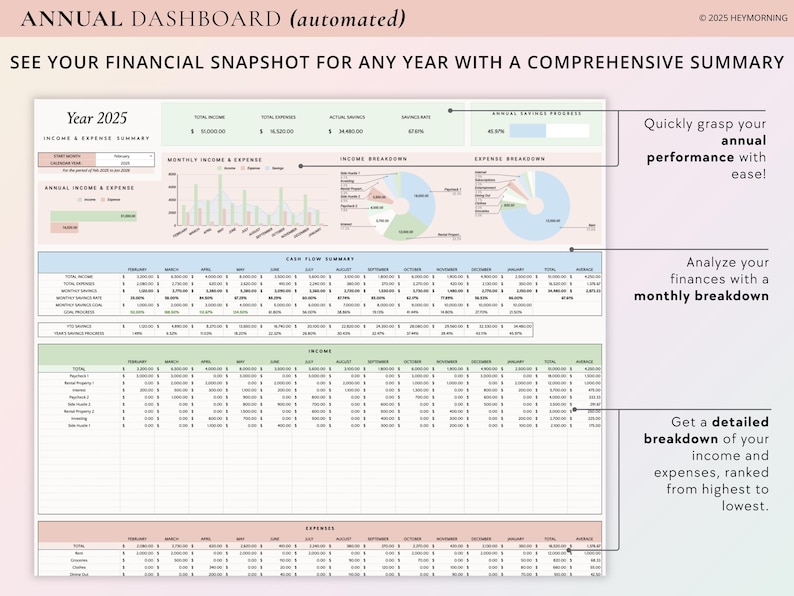The width and height of the screenshot is (794, 596).
Task: Click the Cash Flow Summary header
Action: [320, 259]
